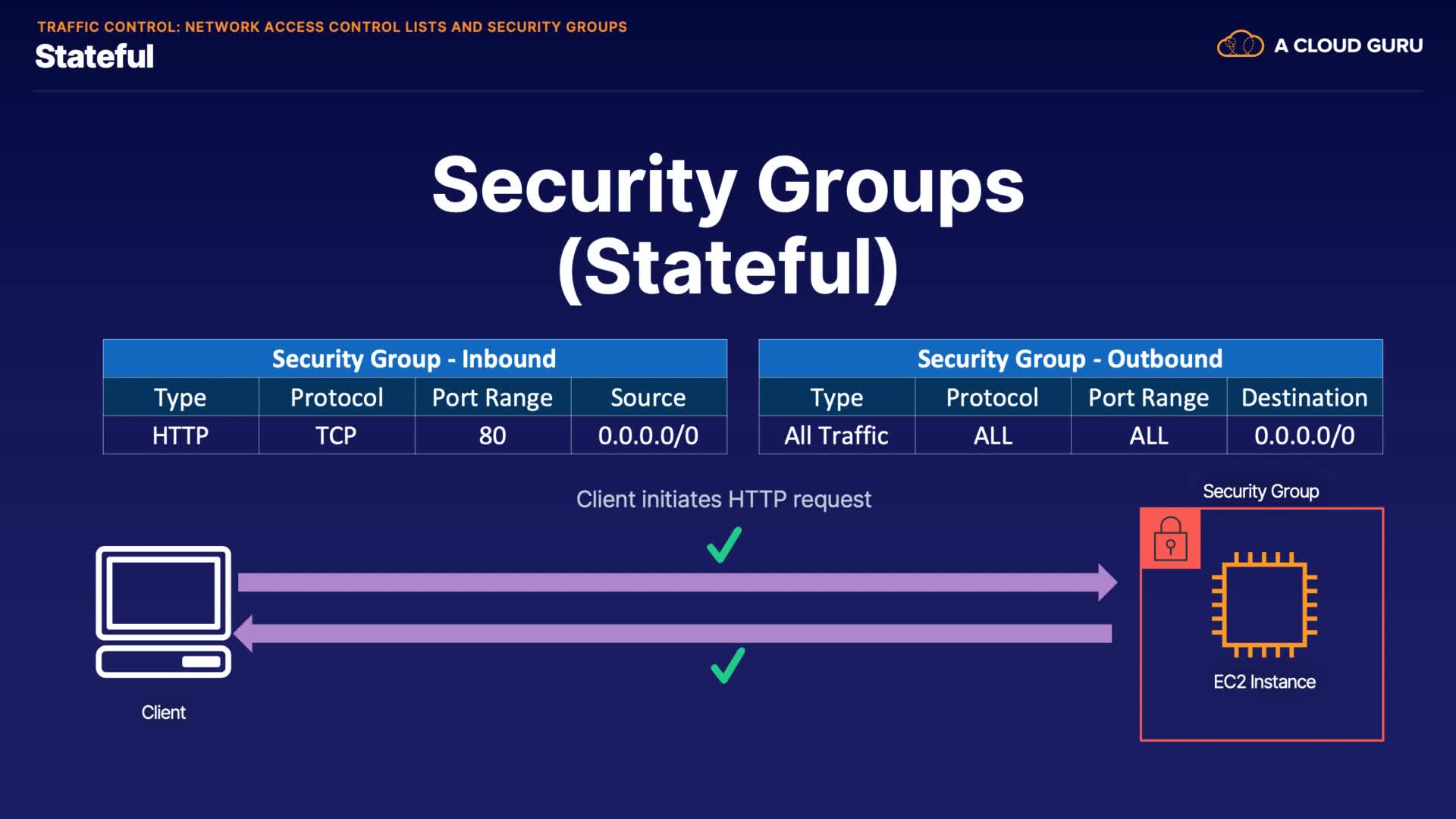Viewport: 1456px width, 819px height.
Task: Click the TCP protocol cell
Action: click(336, 435)
